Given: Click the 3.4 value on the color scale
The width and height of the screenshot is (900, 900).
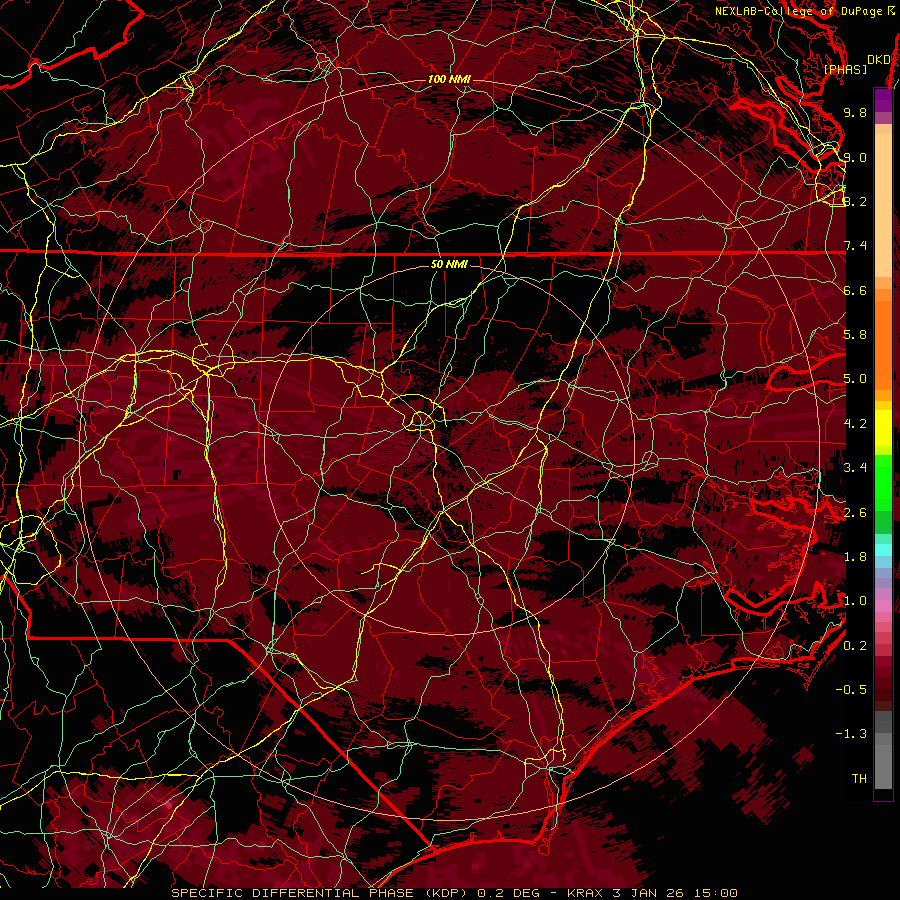Looking at the screenshot, I should [x=855, y=468].
